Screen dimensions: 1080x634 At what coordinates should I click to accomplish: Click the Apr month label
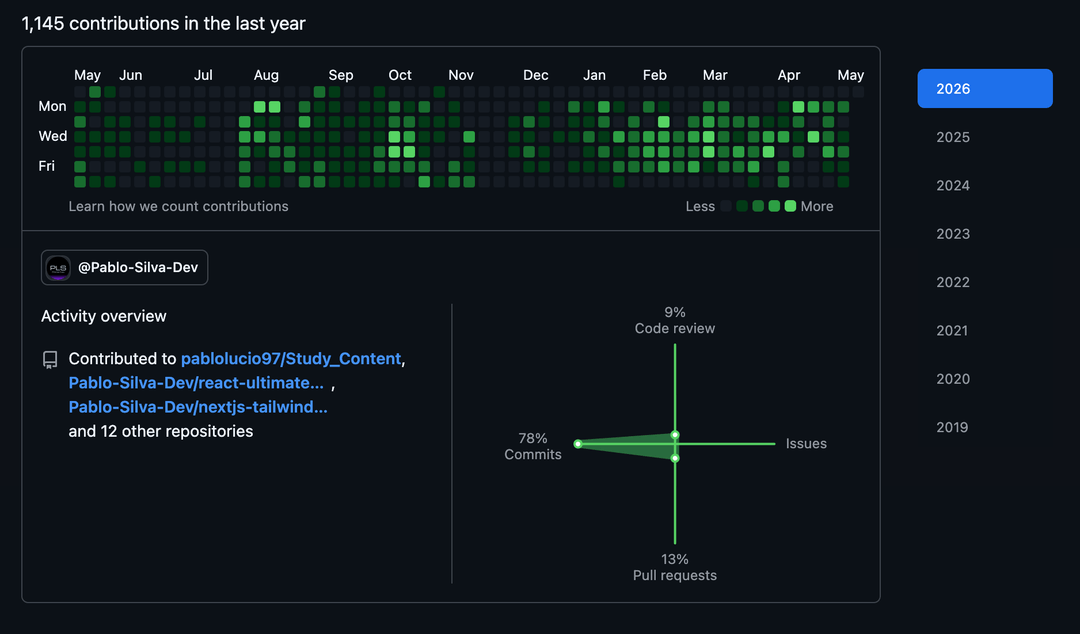click(789, 75)
